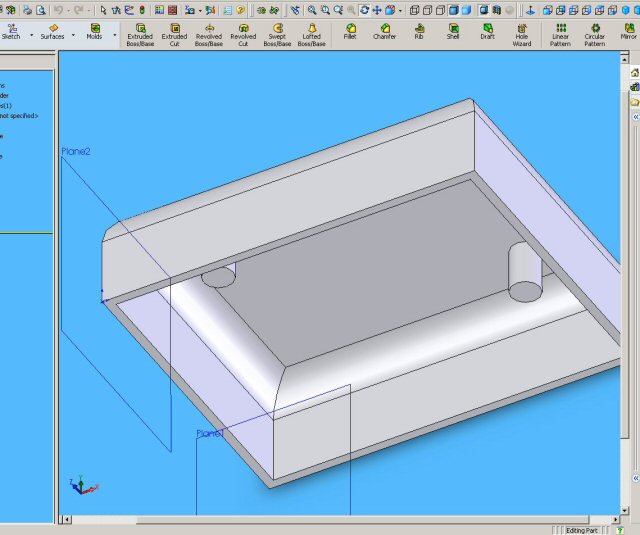
Task: Select the Extruded Boss/Base tool
Action: pos(140,34)
